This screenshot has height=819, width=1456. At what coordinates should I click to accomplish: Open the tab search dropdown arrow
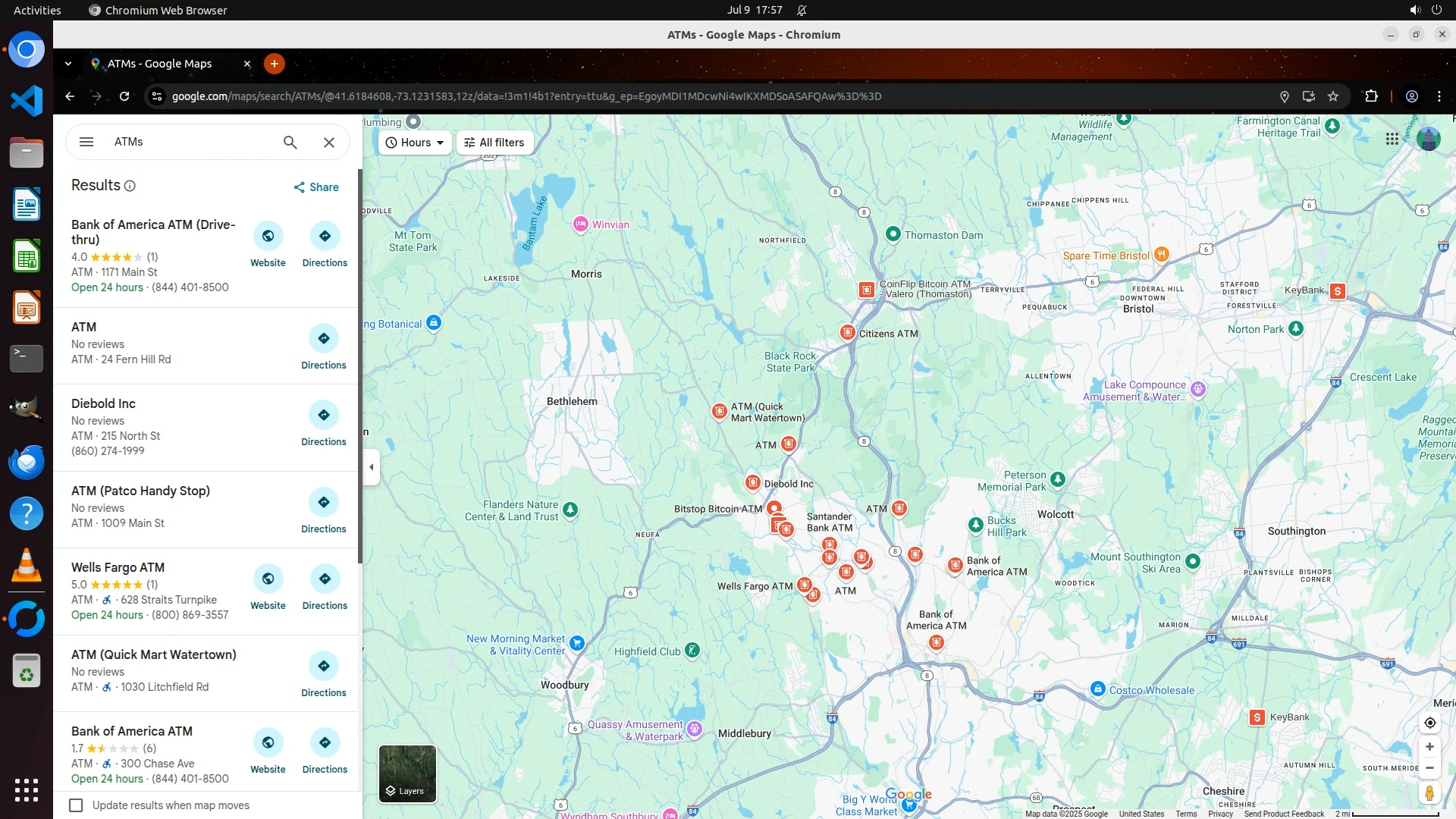(68, 64)
